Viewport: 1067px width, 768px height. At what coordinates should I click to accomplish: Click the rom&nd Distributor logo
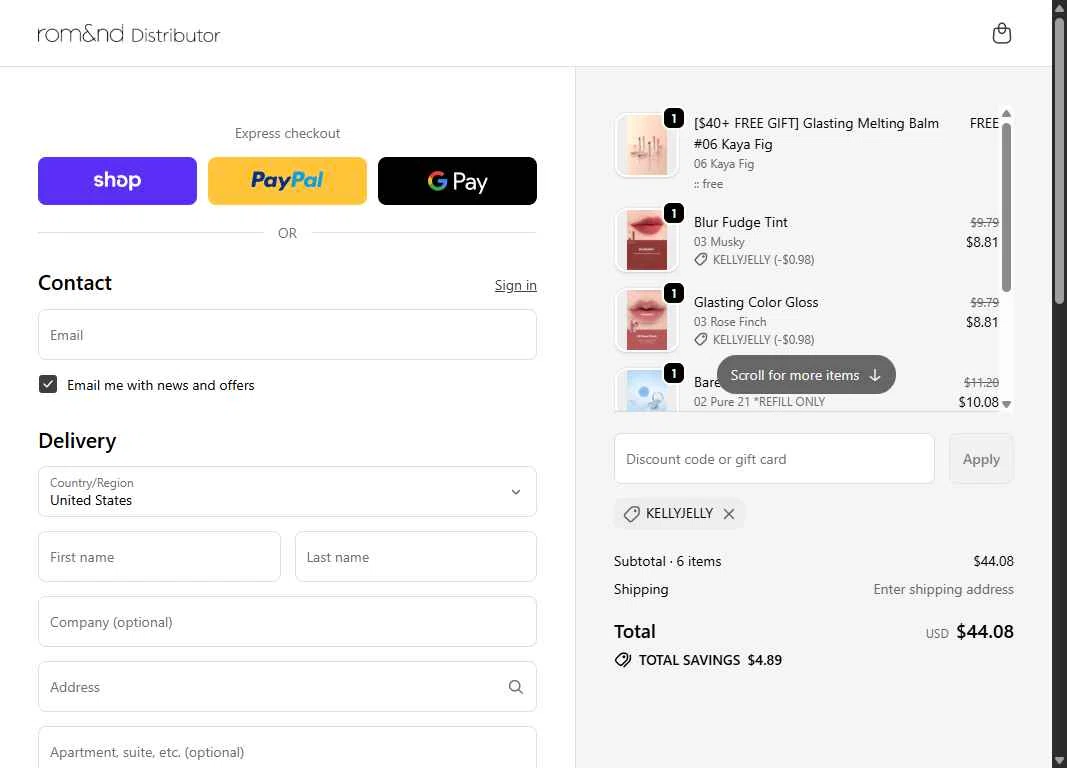129,34
